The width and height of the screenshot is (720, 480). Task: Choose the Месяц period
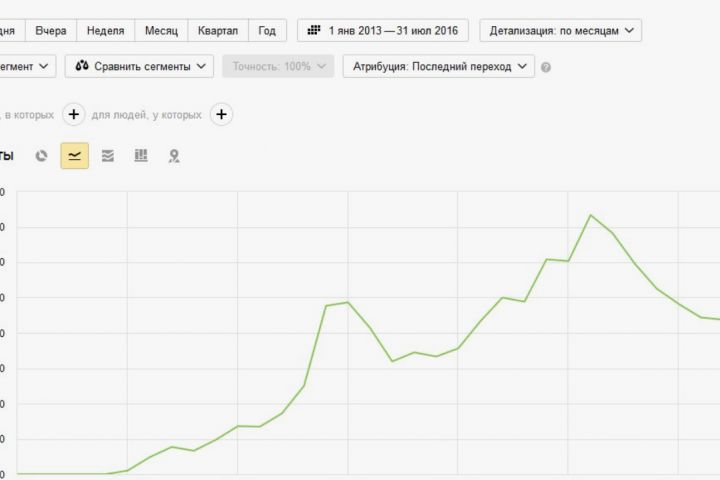pyautogui.click(x=161, y=31)
